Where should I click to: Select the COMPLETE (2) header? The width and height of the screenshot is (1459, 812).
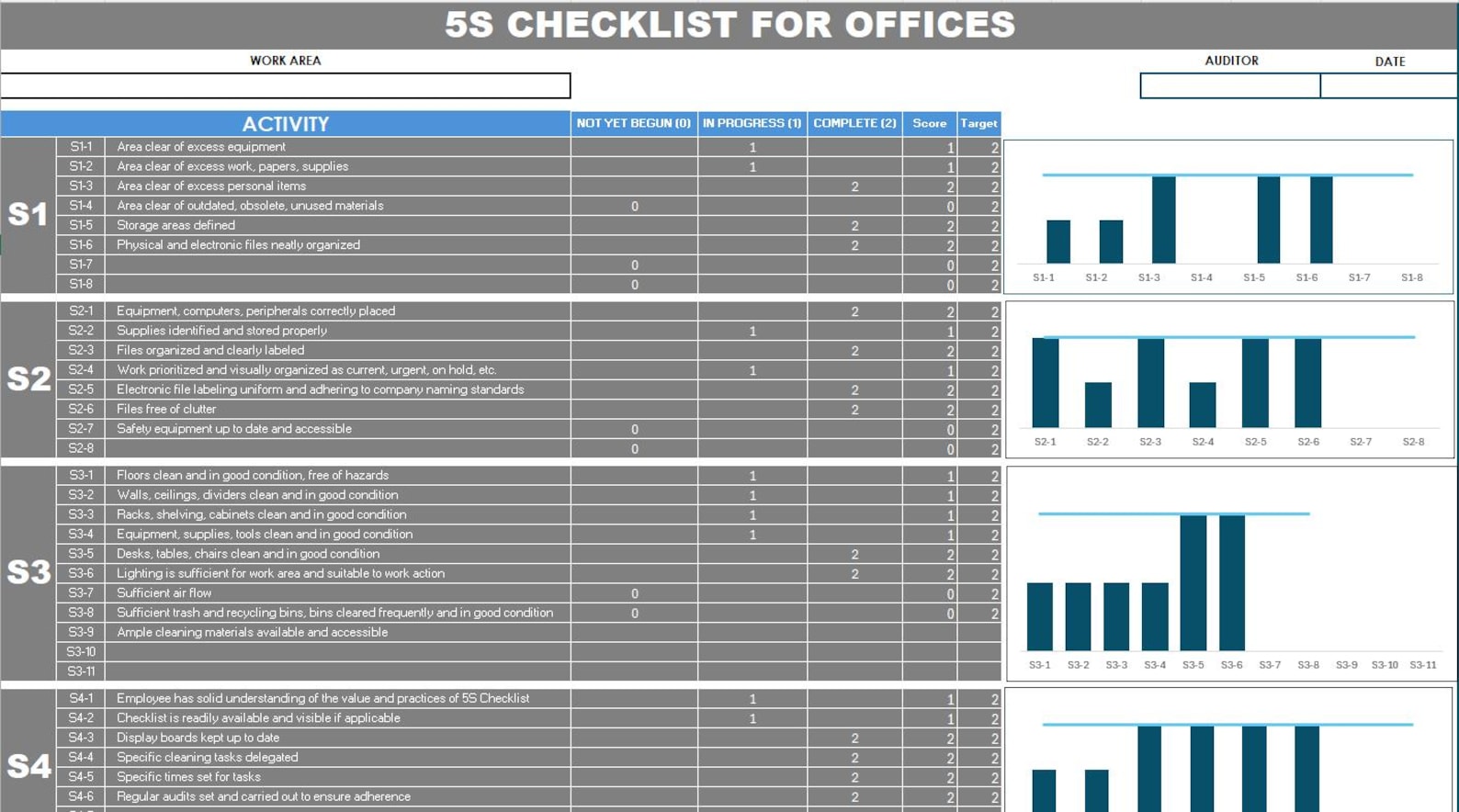(x=854, y=124)
